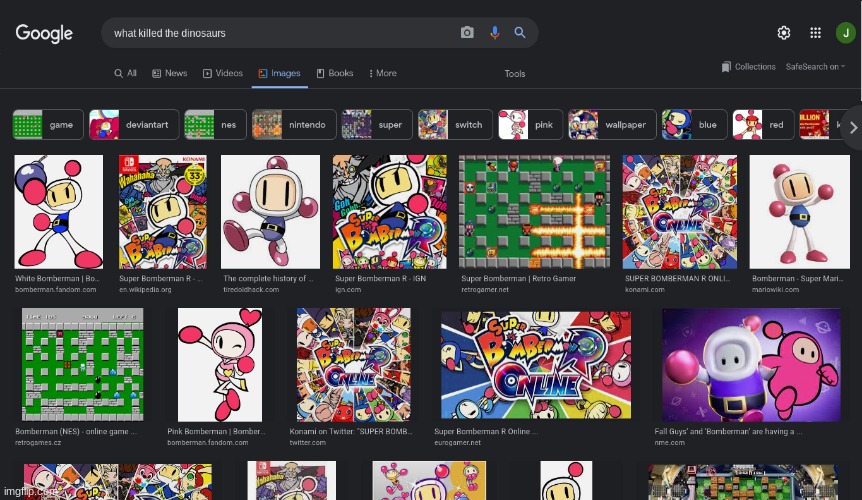Open Google settings gear icon
The width and height of the screenshot is (862, 500).
click(x=784, y=33)
